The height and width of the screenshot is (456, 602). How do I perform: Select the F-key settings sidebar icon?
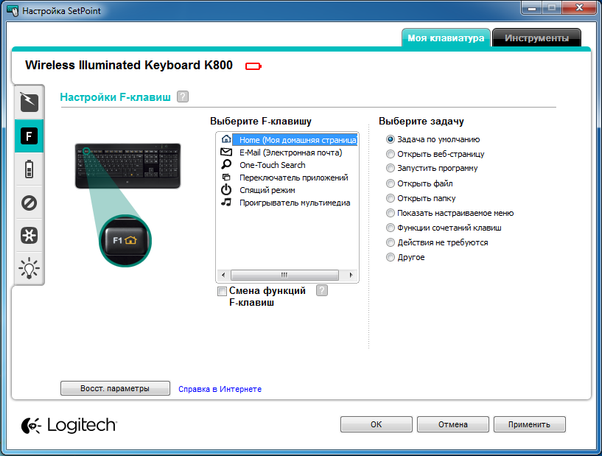click(x=29, y=136)
